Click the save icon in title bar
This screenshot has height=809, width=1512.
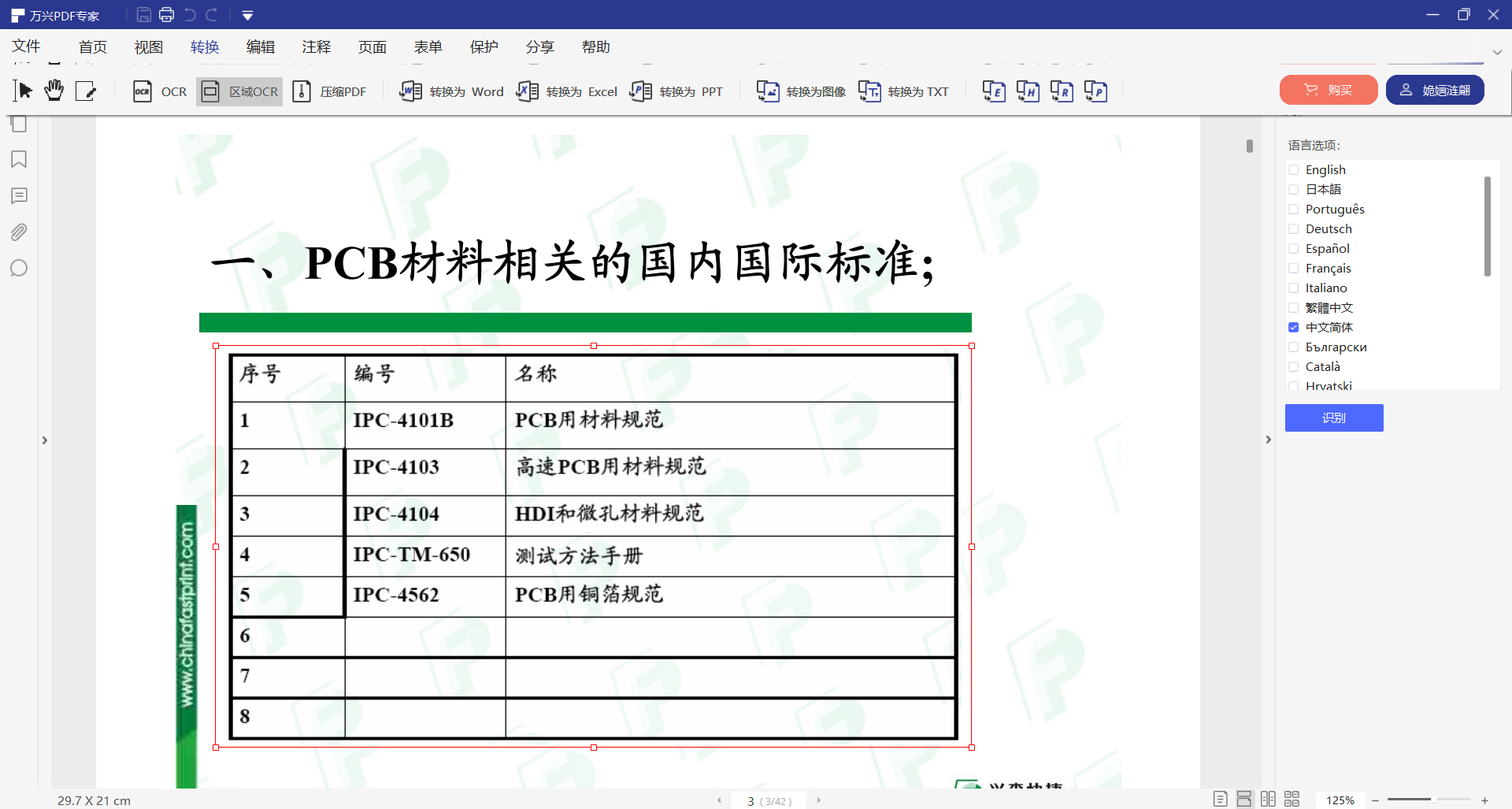point(143,15)
